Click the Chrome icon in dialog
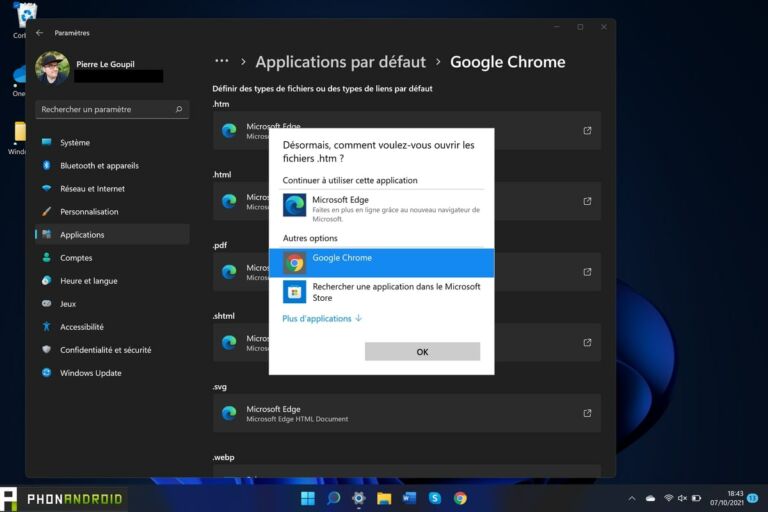Viewport: 768px width, 512px height. (x=294, y=263)
